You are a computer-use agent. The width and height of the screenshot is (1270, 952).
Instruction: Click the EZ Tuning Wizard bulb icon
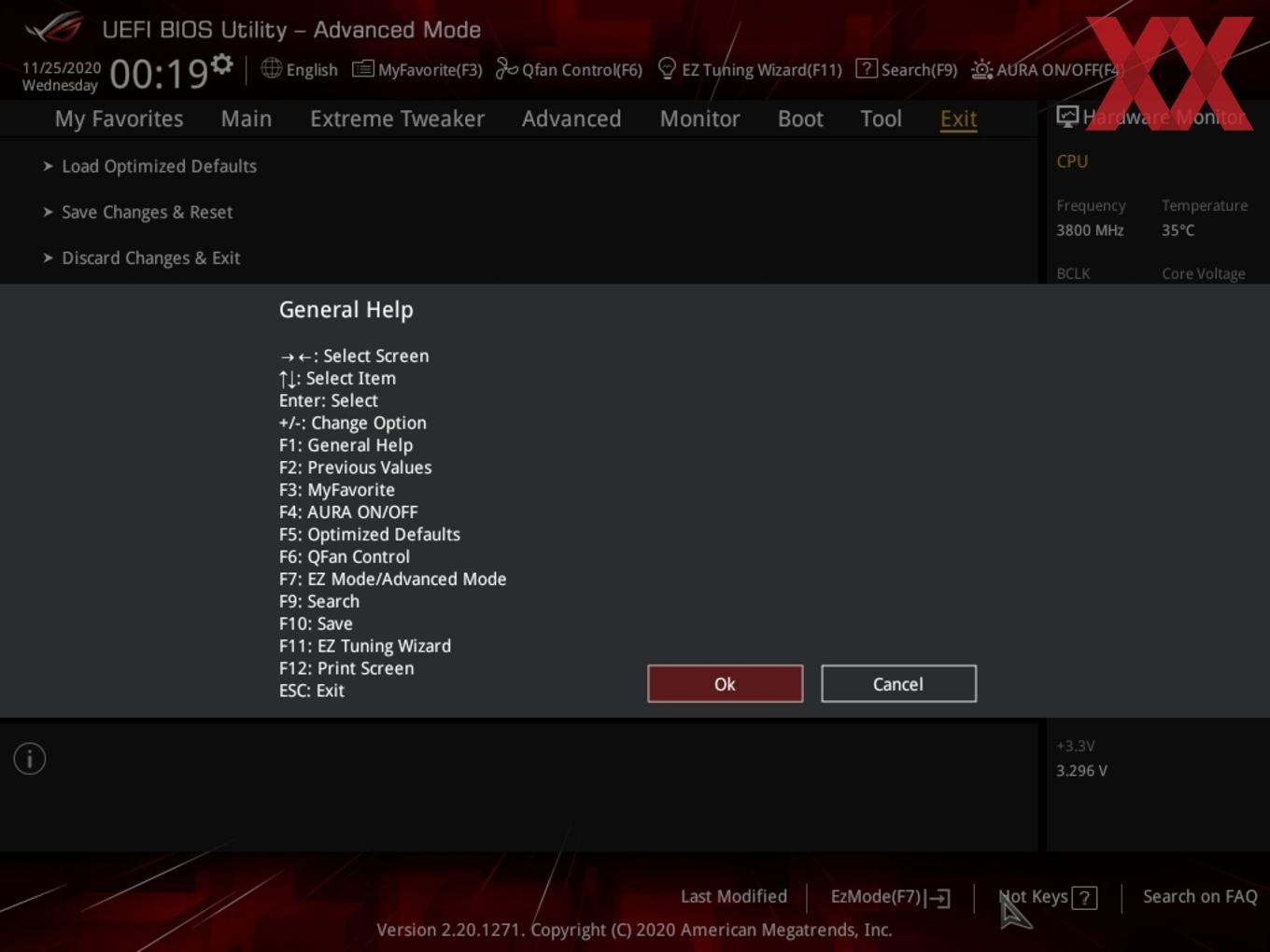tap(667, 68)
